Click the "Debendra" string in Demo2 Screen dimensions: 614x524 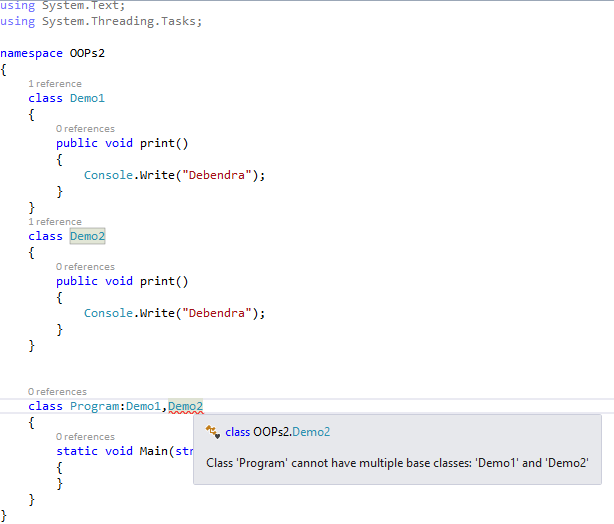click(x=217, y=313)
